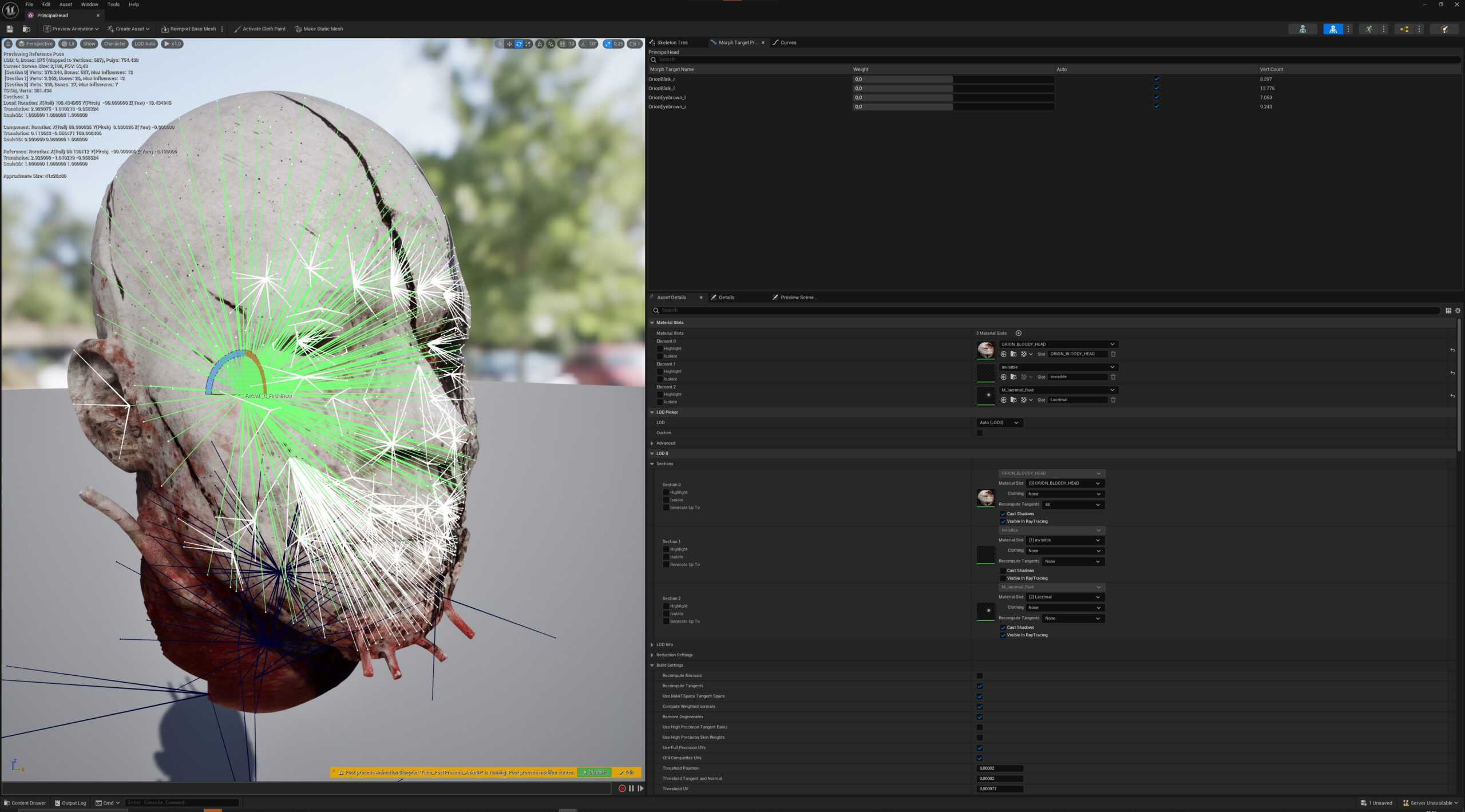
Task: Expand the Reduction Settings section
Action: [652, 655]
